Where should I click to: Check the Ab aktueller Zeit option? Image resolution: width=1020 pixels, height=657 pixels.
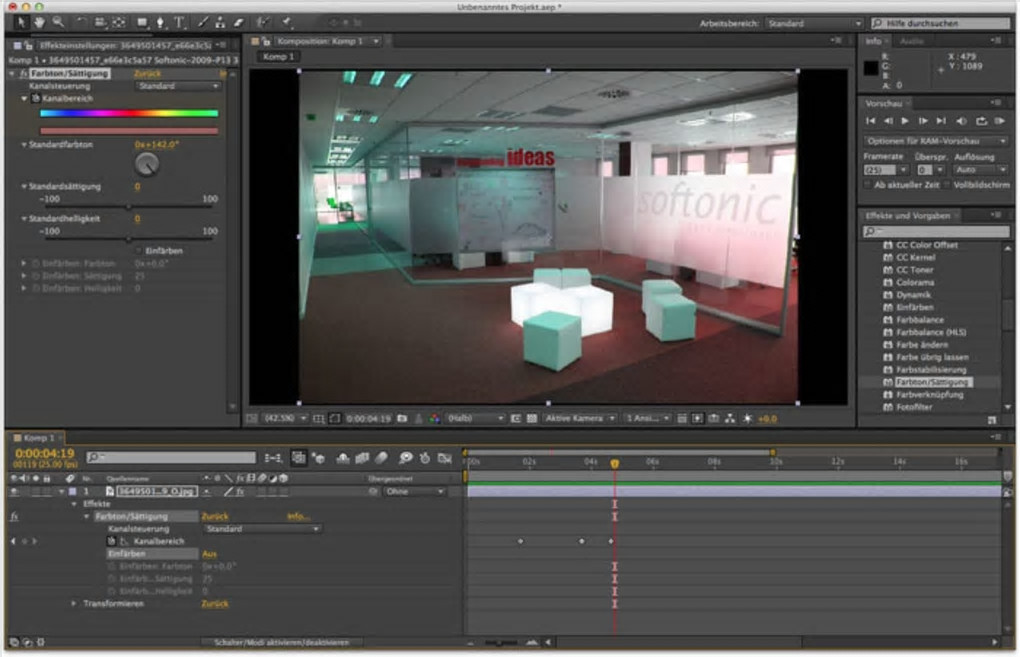tap(867, 185)
